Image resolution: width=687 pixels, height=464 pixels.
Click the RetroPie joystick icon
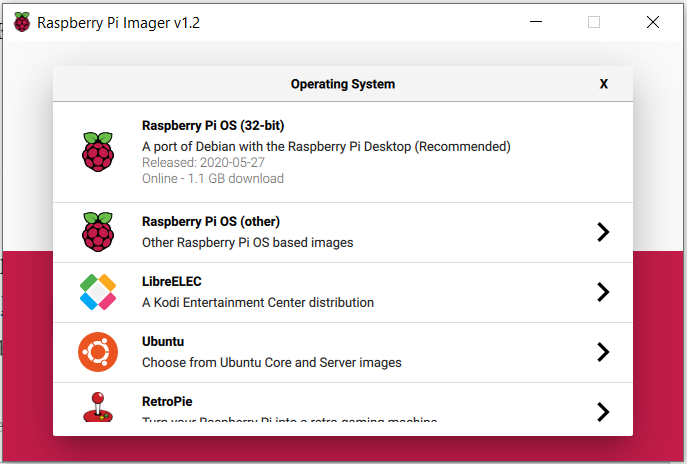click(98, 407)
